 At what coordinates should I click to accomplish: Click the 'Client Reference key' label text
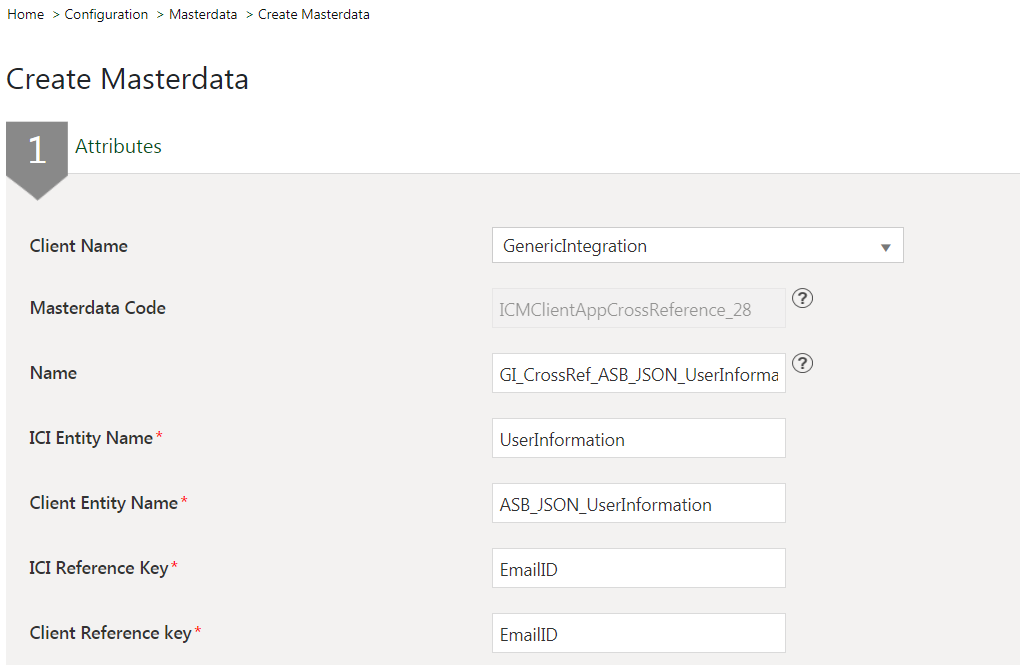[110, 633]
